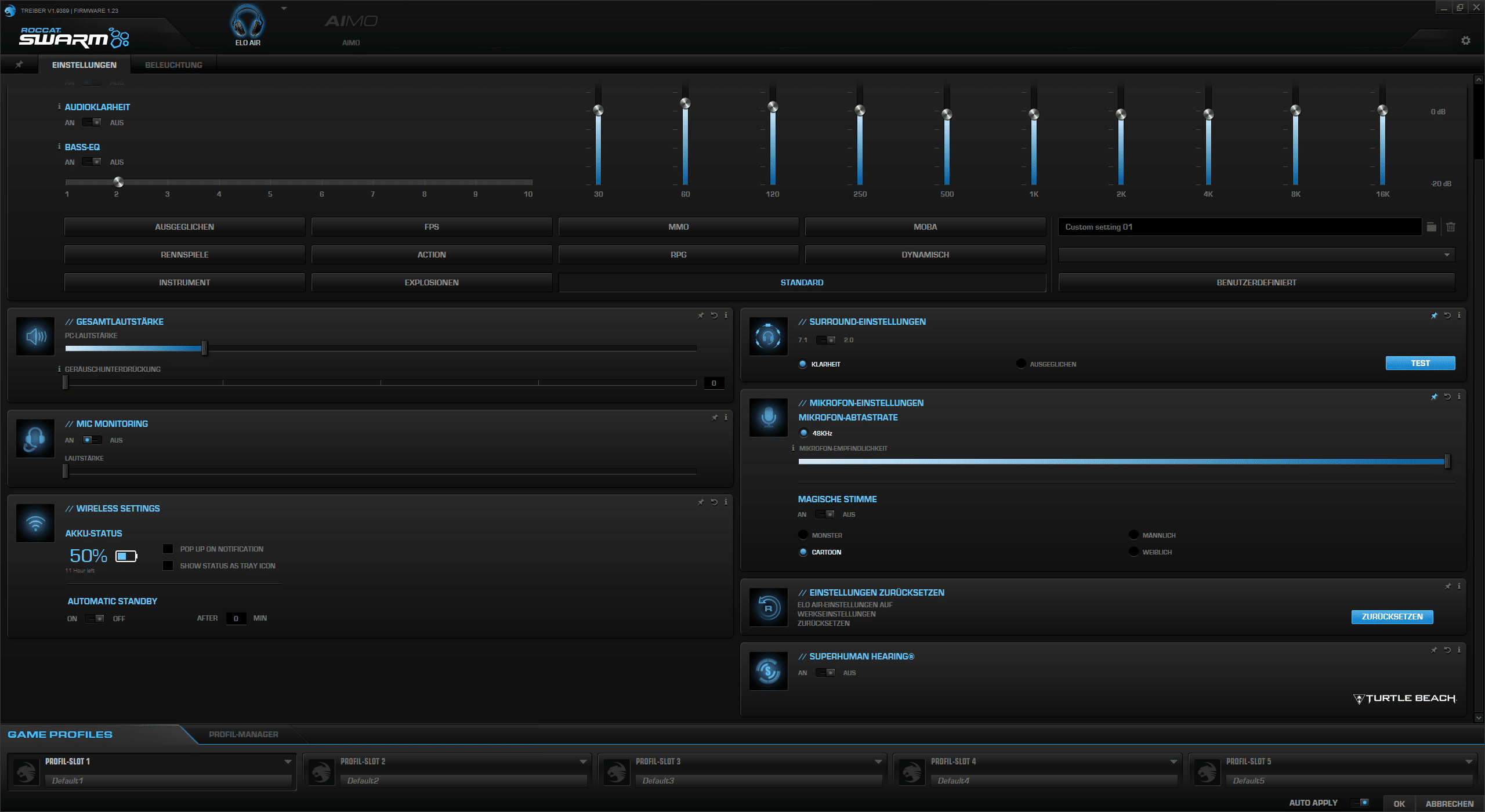The image size is (1485, 812).
Task: Delete the custom EQ setting with the trash icon
Action: pos(1450,227)
